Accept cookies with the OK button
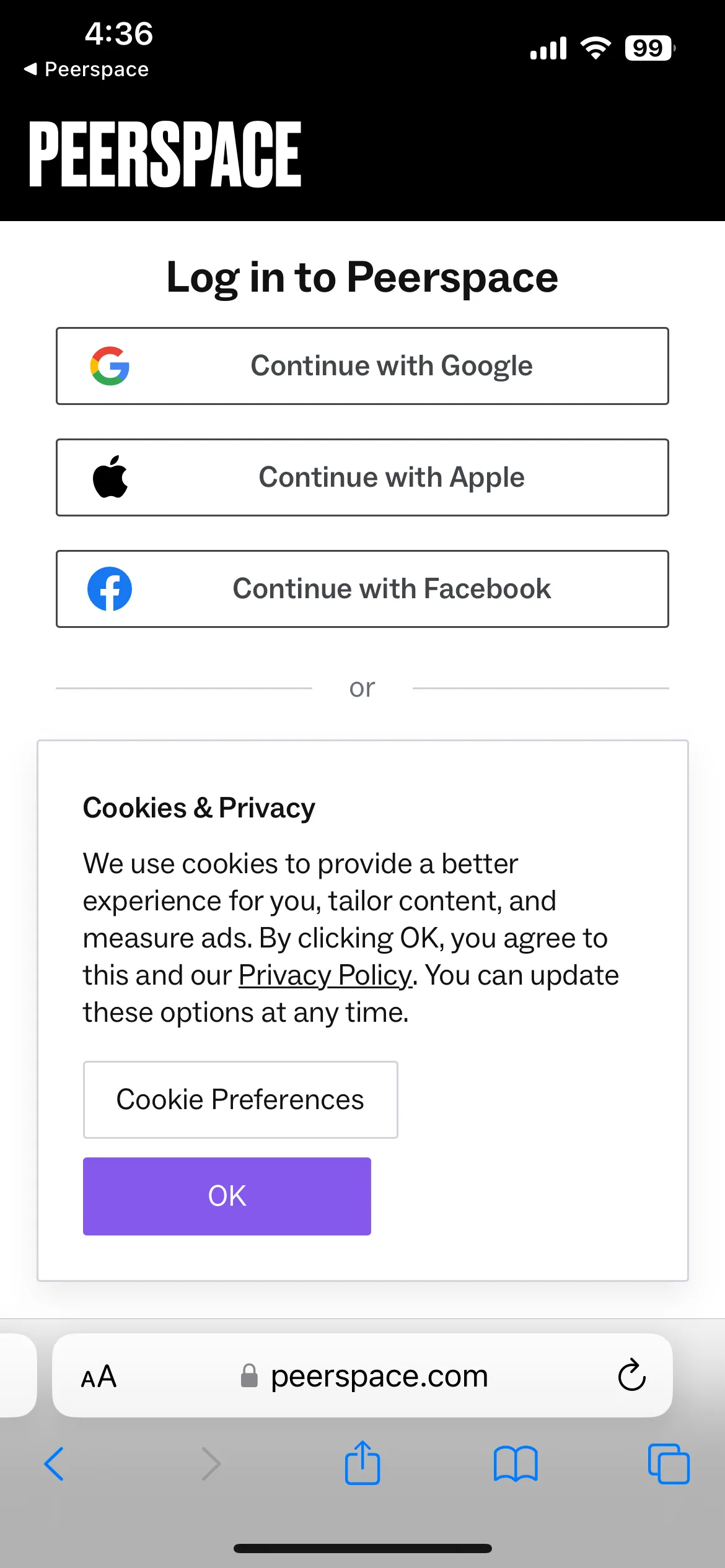 227,1196
